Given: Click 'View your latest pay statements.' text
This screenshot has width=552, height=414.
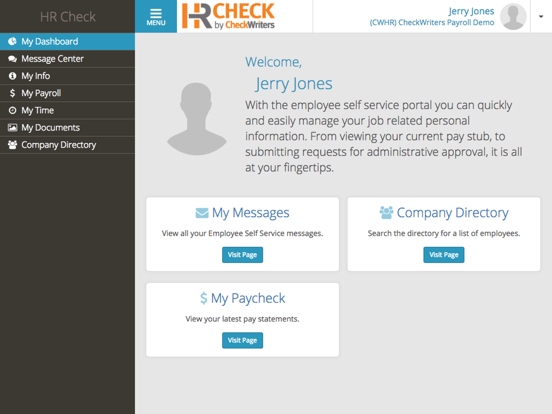Looking at the screenshot, I should [242, 319].
